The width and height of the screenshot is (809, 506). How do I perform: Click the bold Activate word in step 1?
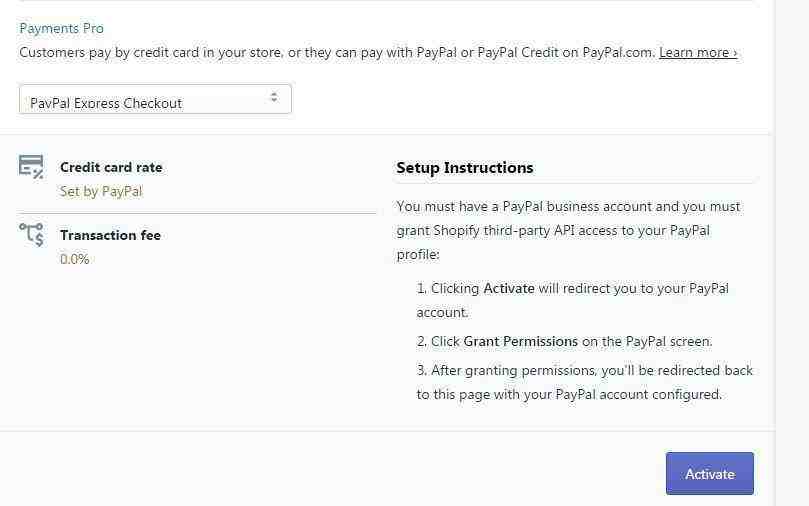coord(509,288)
